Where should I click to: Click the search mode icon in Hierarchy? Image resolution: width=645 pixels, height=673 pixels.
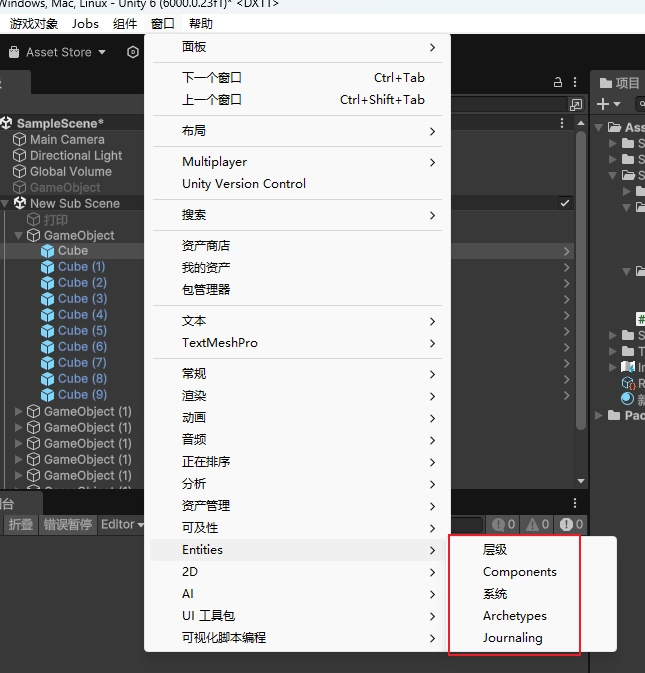pyautogui.click(x=575, y=104)
